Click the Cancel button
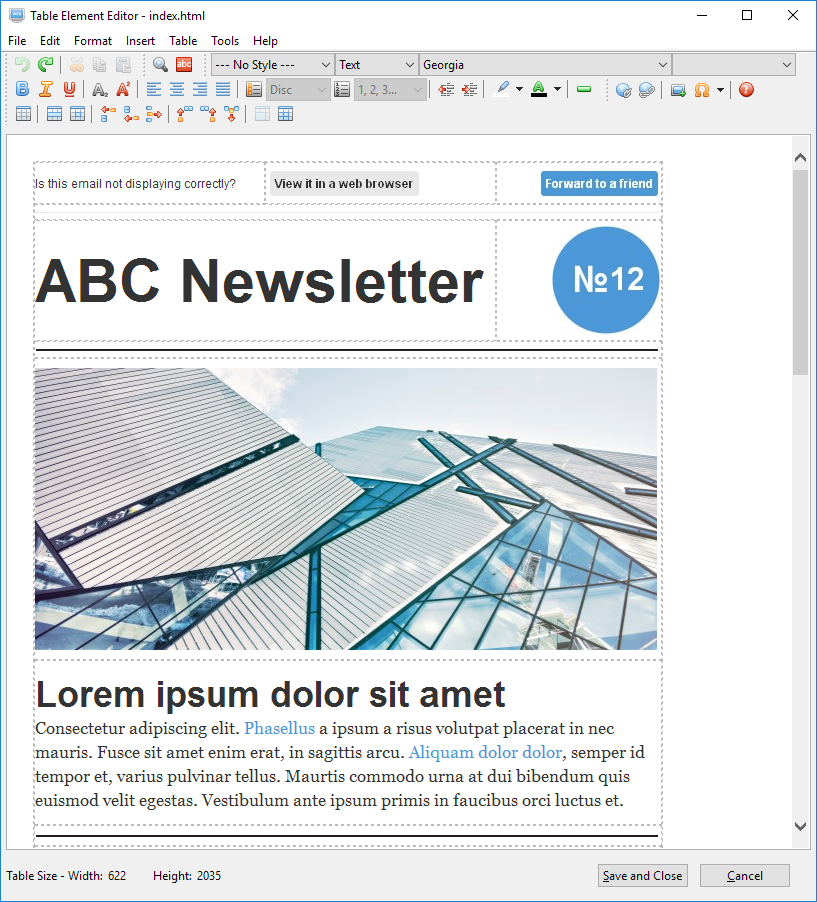 (745, 876)
